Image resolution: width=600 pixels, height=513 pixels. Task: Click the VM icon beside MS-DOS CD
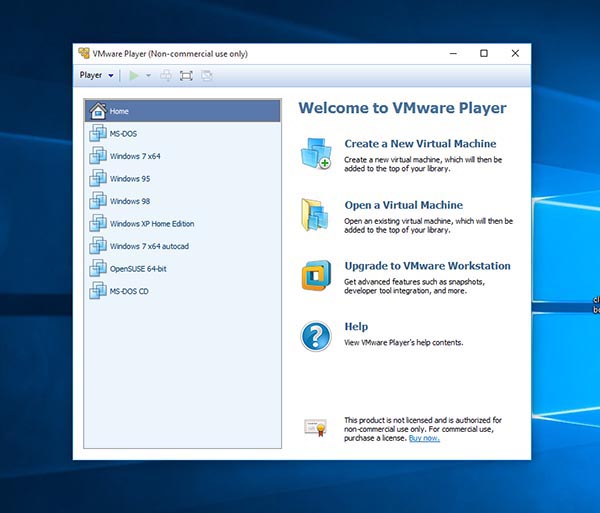point(98,291)
